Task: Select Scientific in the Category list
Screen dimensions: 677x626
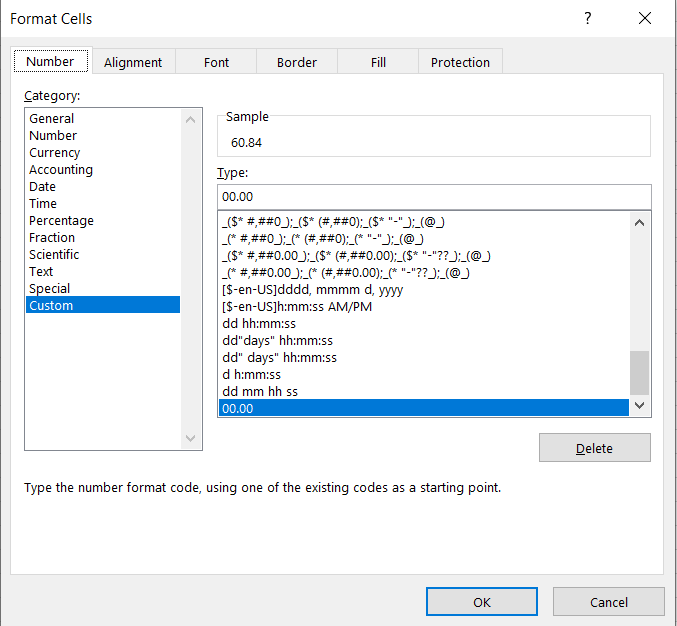Action: (x=57, y=255)
